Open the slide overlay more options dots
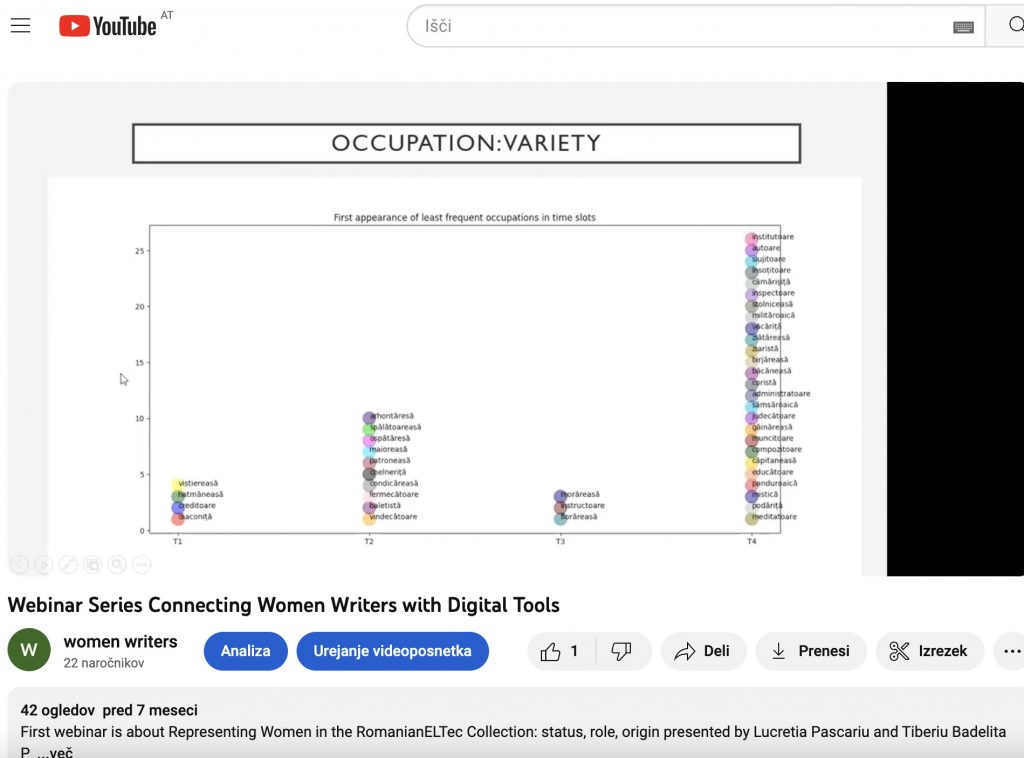 pyautogui.click(x=142, y=565)
